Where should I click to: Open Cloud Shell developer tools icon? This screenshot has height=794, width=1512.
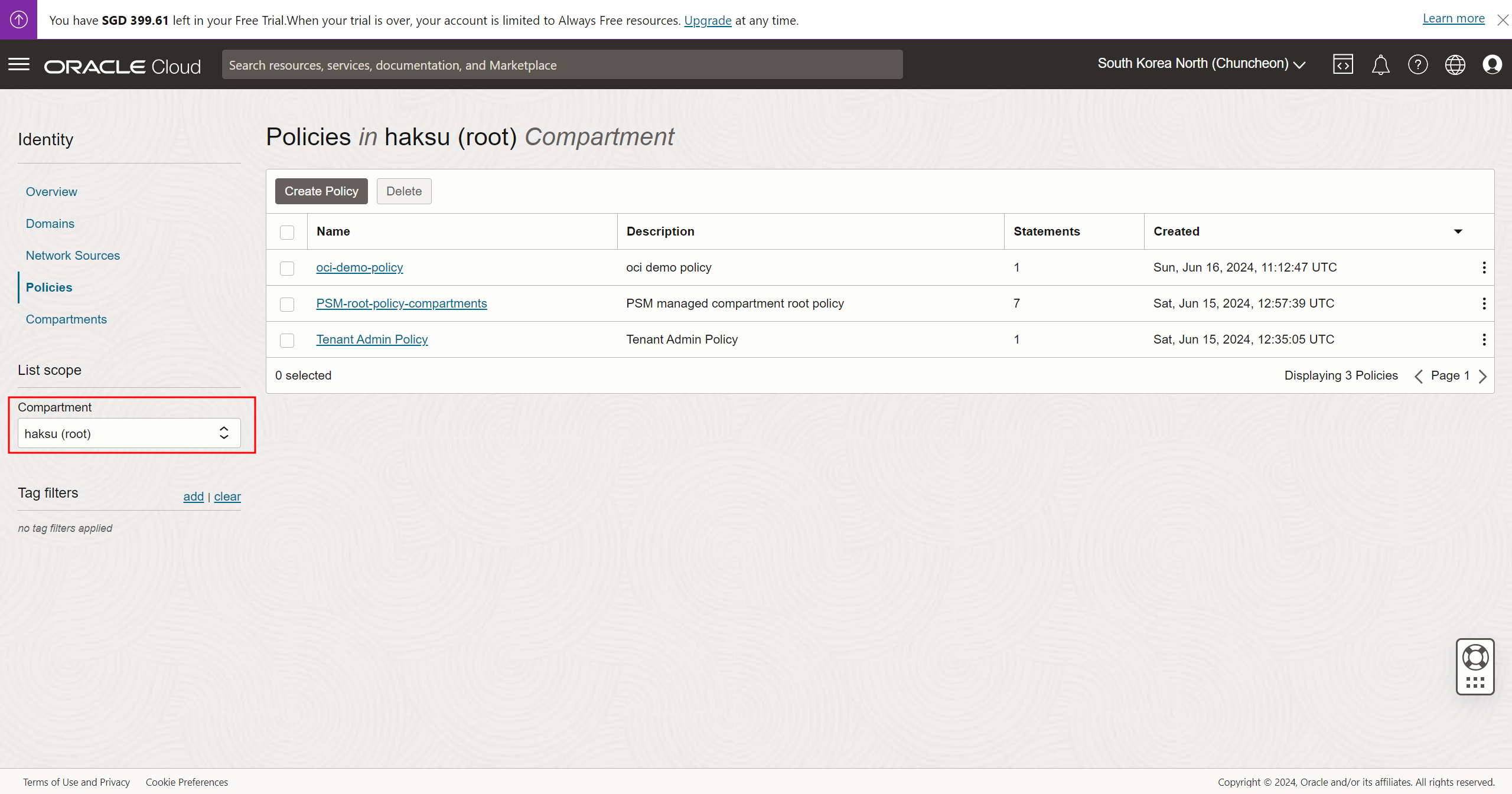(1342, 64)
